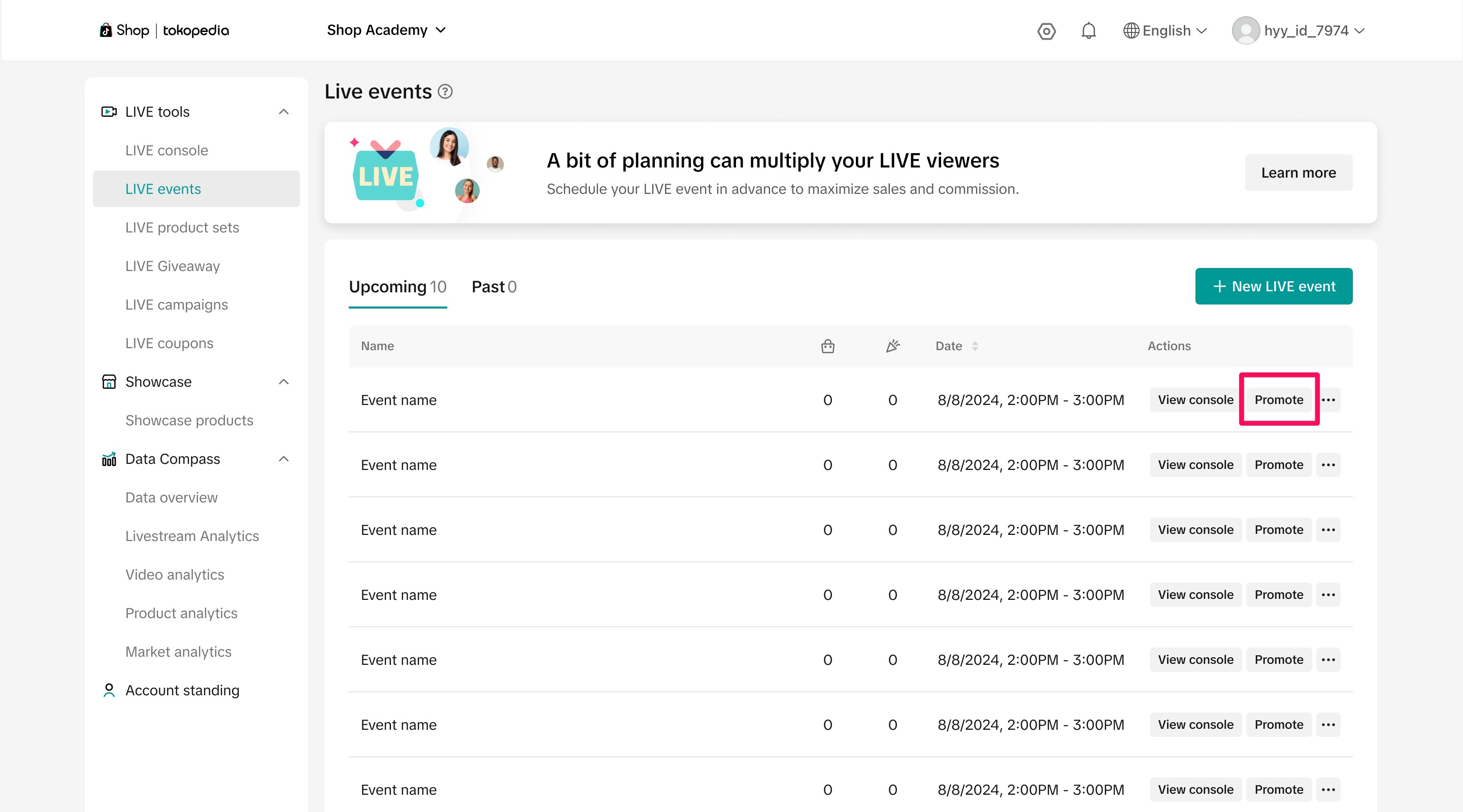Screen dimensions: 1463x812
Task: Open more options for third event row
Action: (1328, 530)
